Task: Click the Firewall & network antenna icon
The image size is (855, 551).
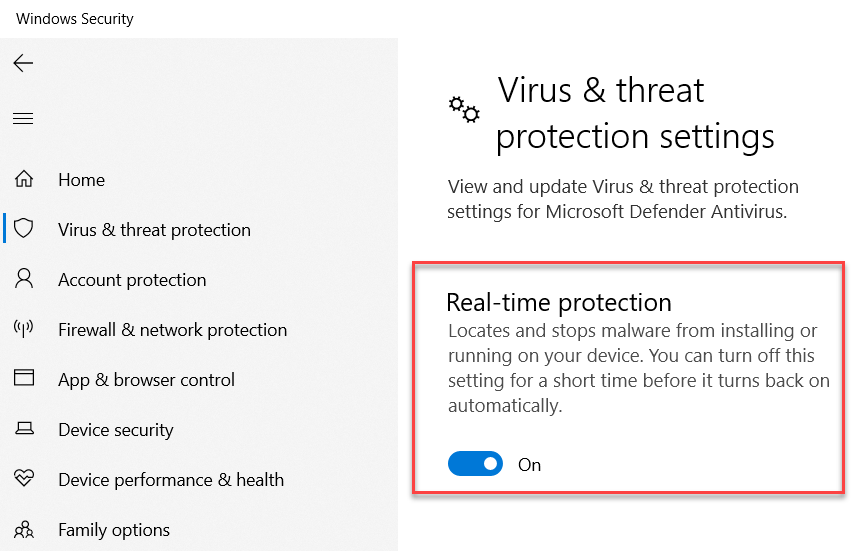Action: coord(24,329)
